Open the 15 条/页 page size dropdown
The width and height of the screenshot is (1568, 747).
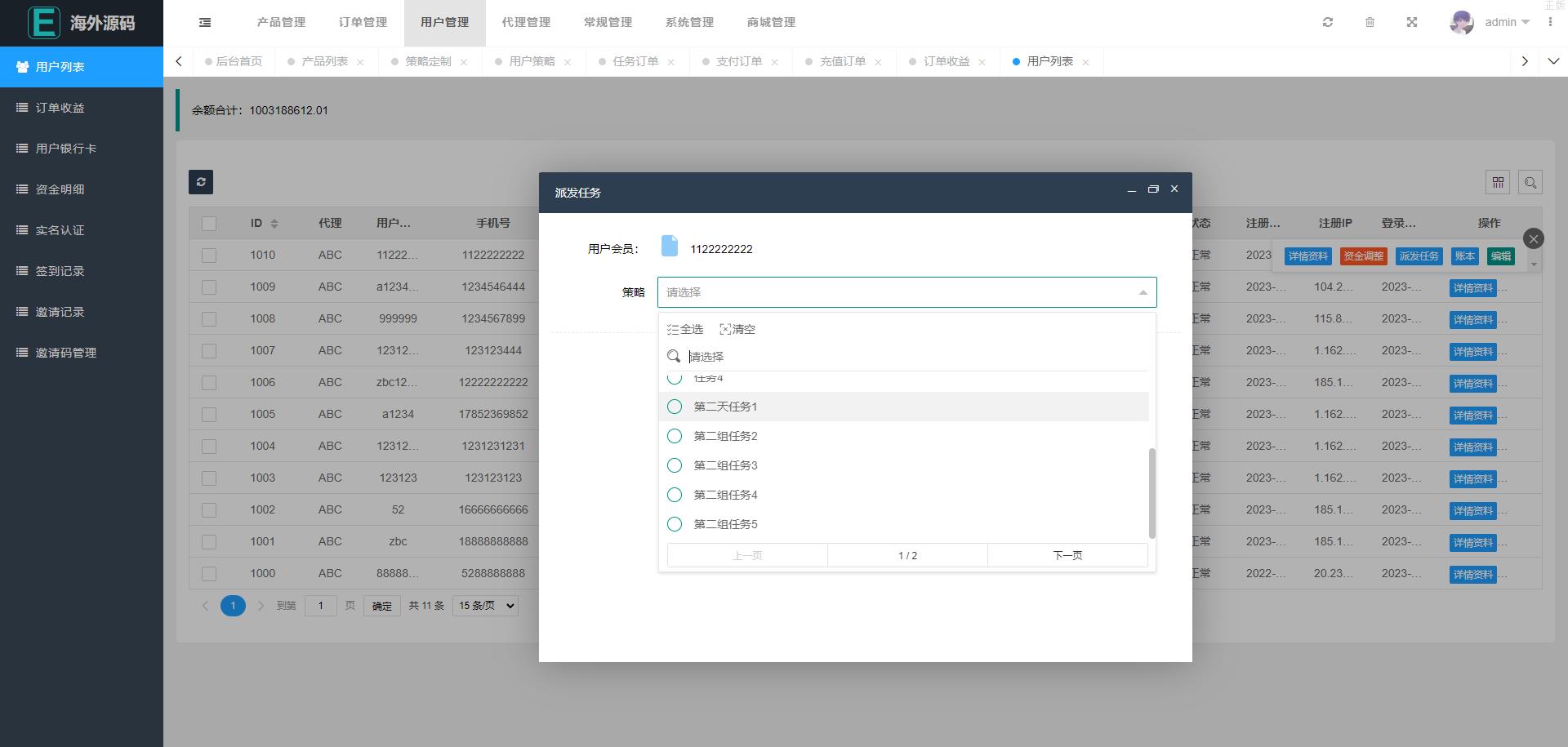486,606
